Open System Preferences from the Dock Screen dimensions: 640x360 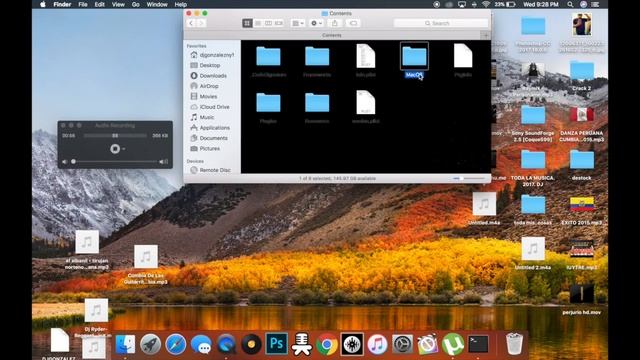coord(402,344)
